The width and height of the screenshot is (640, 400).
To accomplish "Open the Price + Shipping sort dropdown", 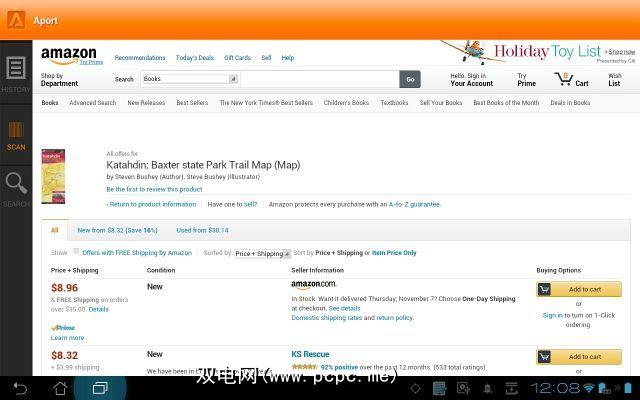I will pos(262,253).
